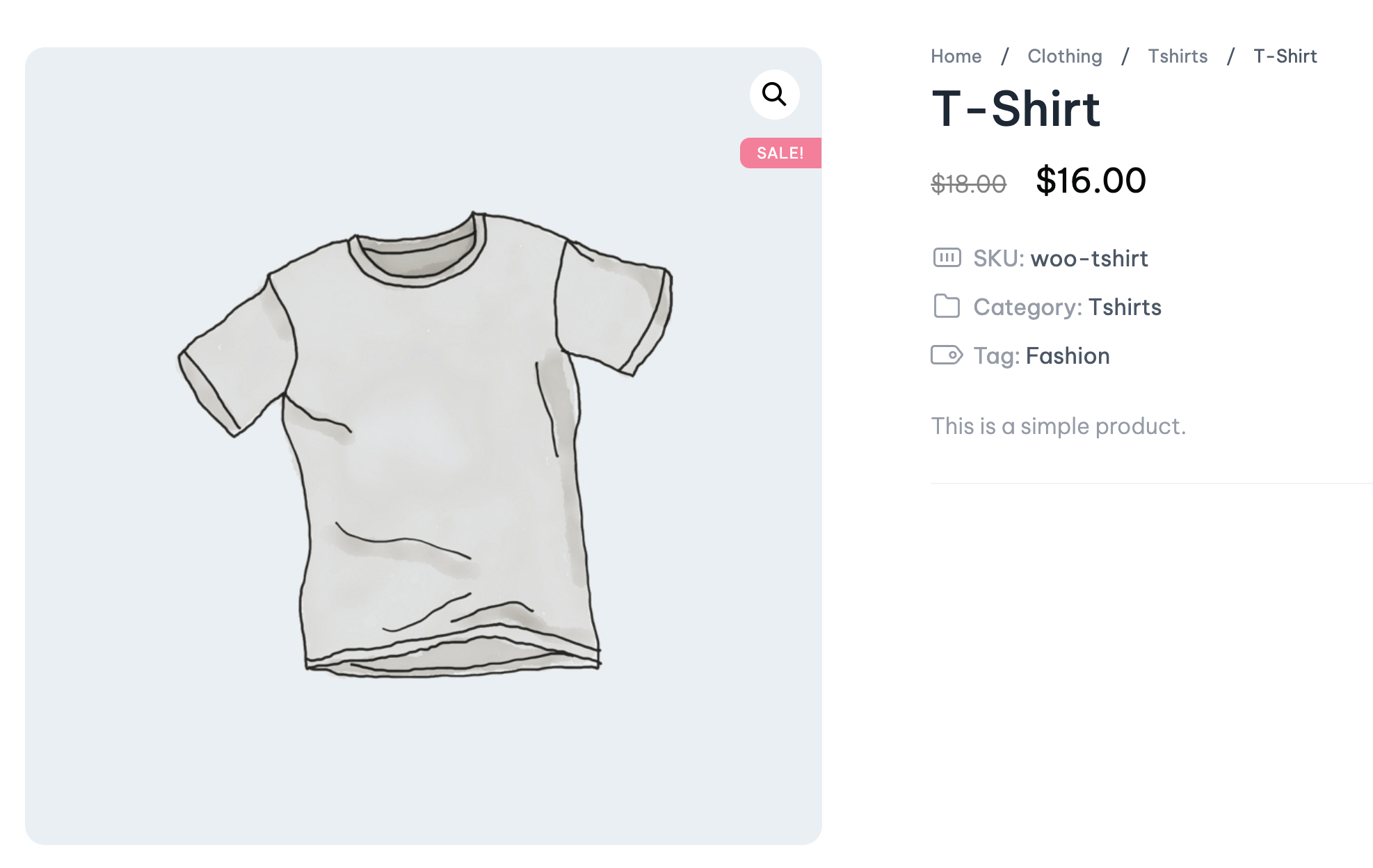Click the "Category:" label text
The width and height of the screenshot is (1373, 868).
[1028, 307]
